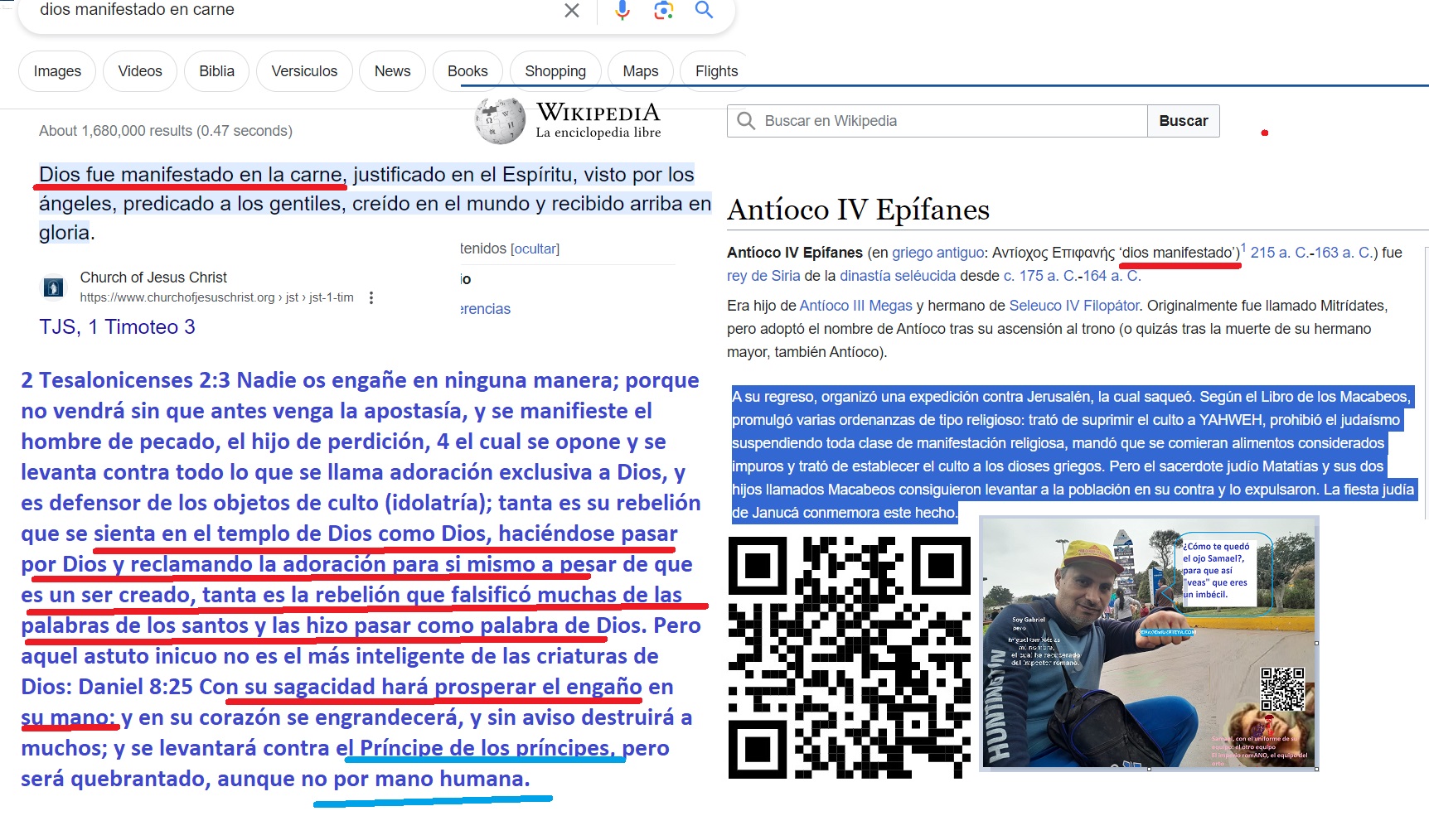Switch to the Images tab

56,71
